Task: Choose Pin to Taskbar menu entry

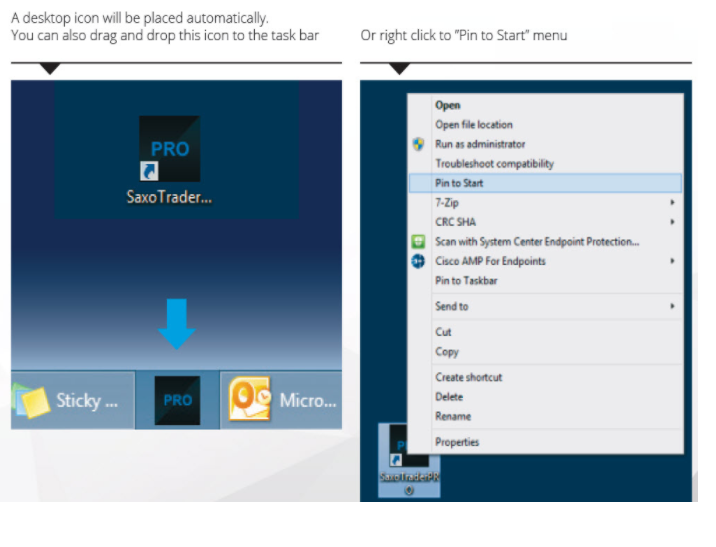Action: (x=466, y=281)
